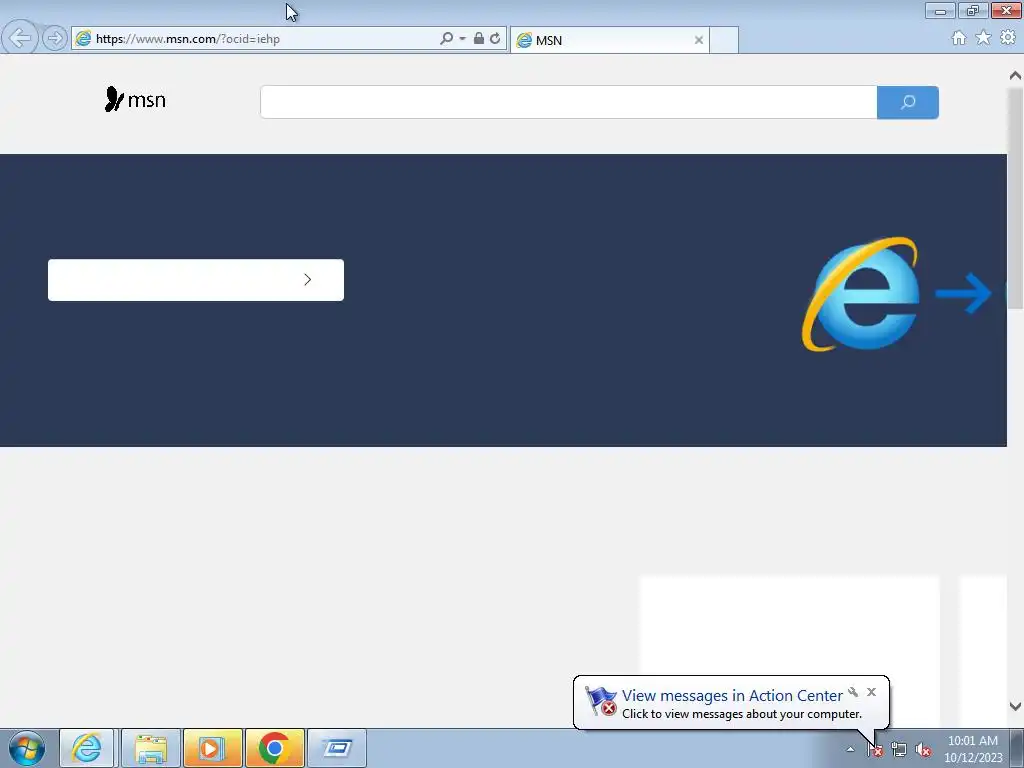Screen dimensions: 1024x768
Task: Go back with the browser Back arrow
Action: pyautogui.click(x=20, y=39)
